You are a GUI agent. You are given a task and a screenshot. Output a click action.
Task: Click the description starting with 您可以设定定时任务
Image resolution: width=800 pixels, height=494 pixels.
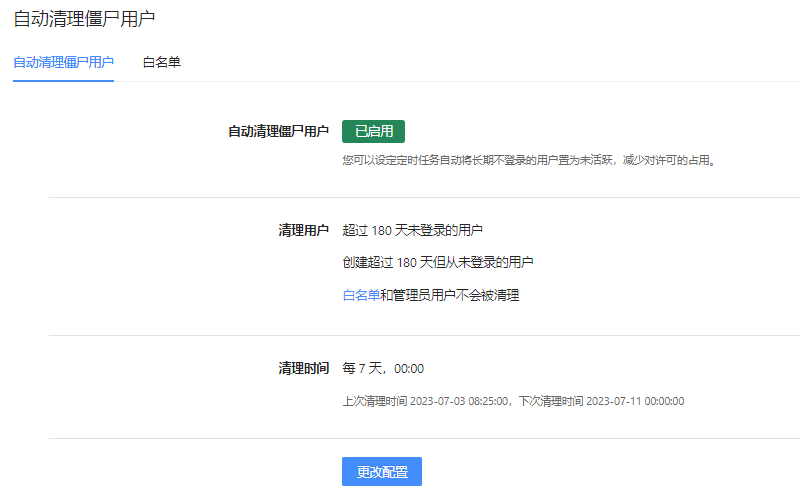point(529,159)
